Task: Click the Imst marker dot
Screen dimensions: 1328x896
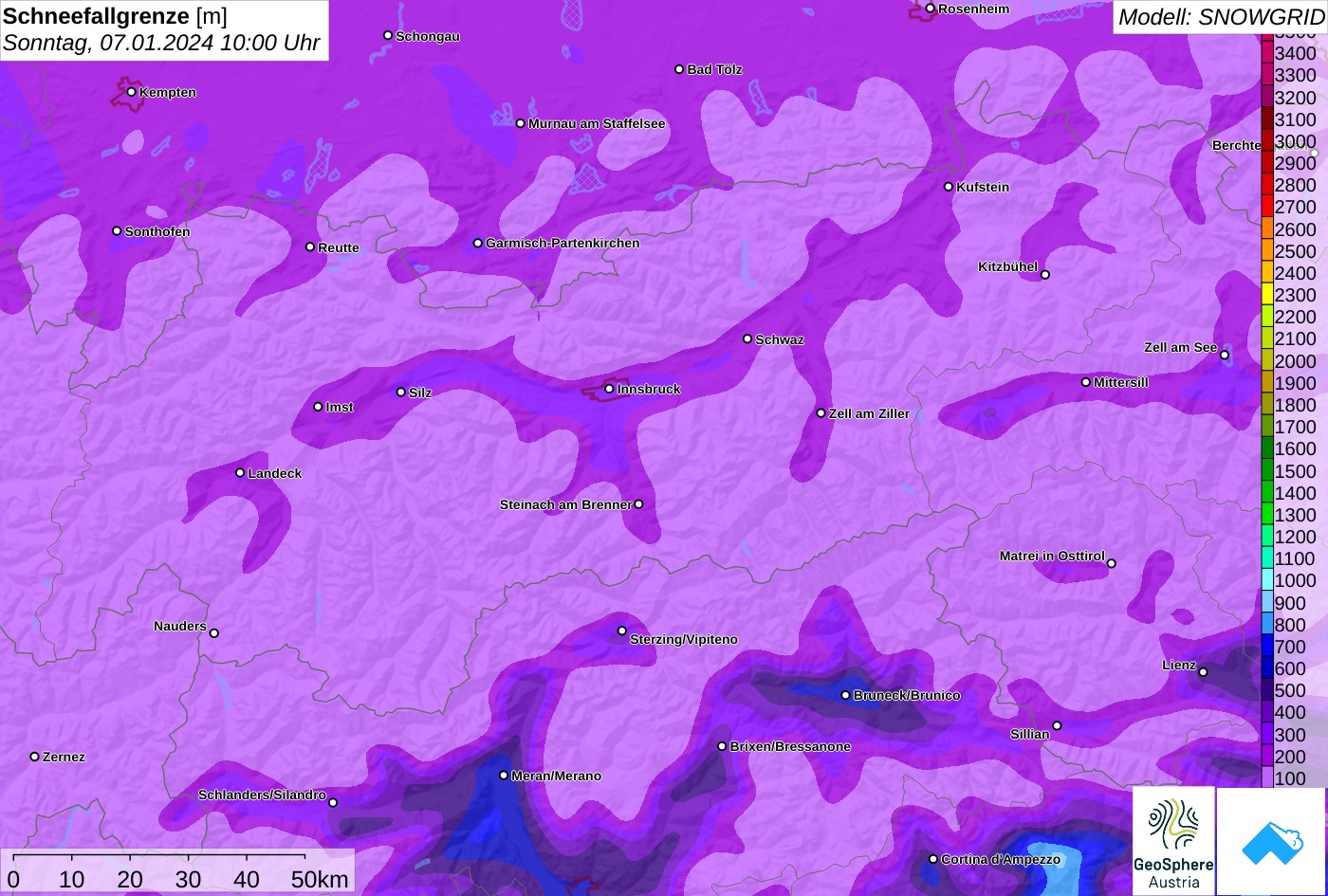Action: (x=318, y=407)
